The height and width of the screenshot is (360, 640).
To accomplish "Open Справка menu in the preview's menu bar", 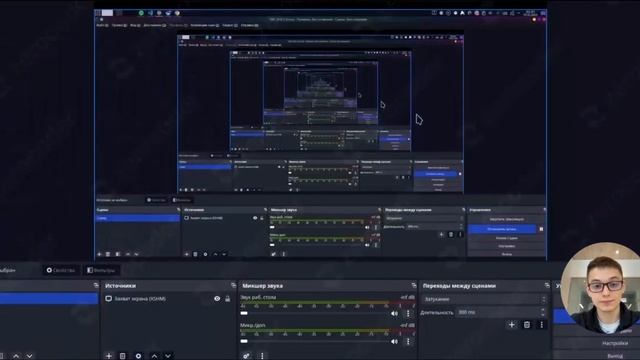I will (x=249, y=25).
